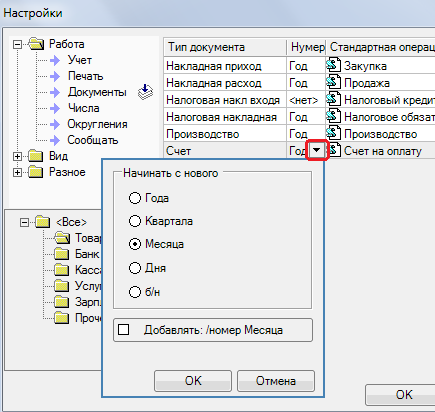Expand the Вид tree node
This screenshot has width=435, height=412.
pyautogui.click(x=17, y=156)
